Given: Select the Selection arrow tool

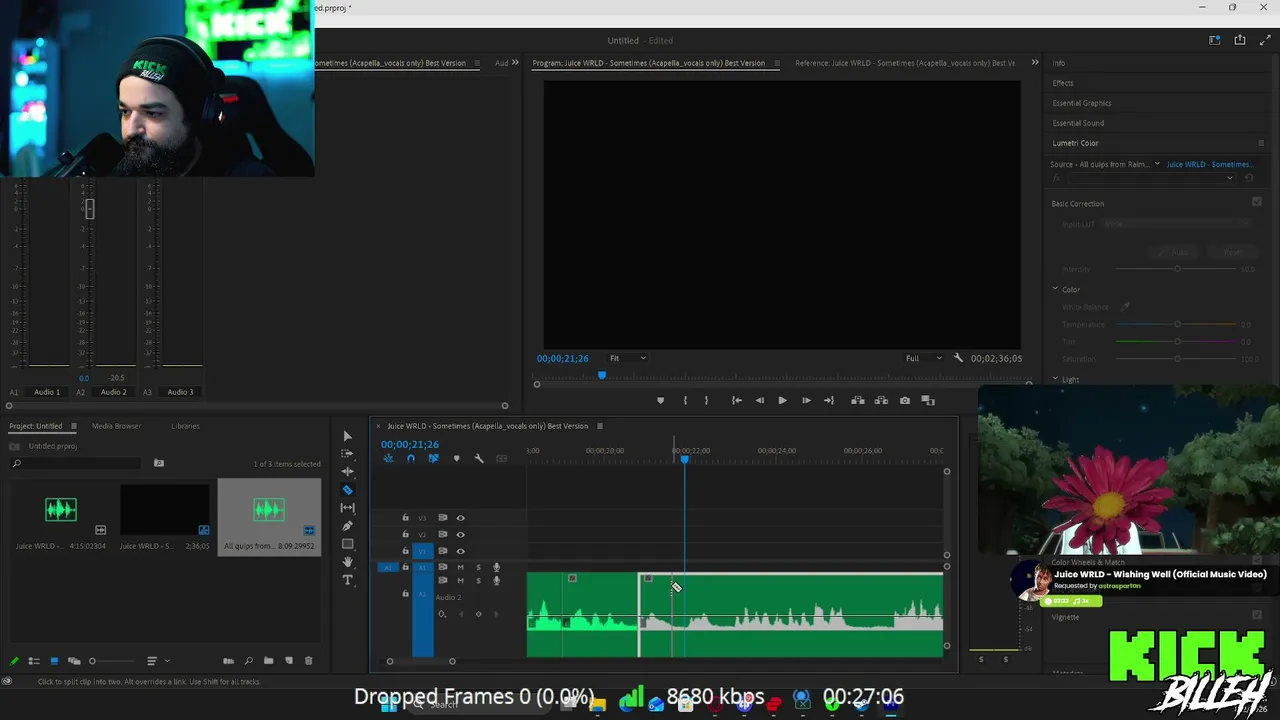Looking at the screenshot, I should pos(347,436).
